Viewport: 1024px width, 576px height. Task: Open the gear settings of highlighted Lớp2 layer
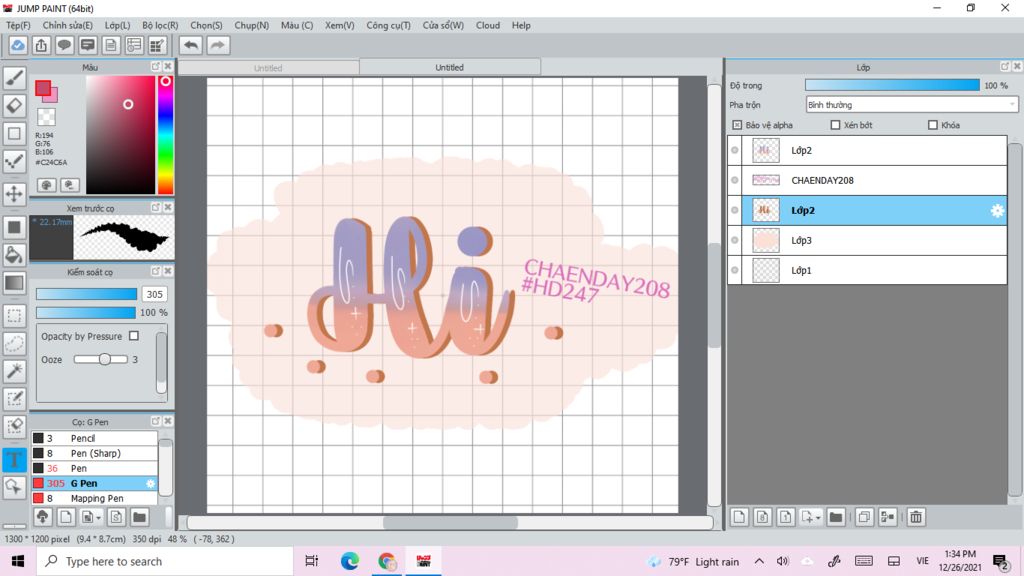[x=997, y=210]
